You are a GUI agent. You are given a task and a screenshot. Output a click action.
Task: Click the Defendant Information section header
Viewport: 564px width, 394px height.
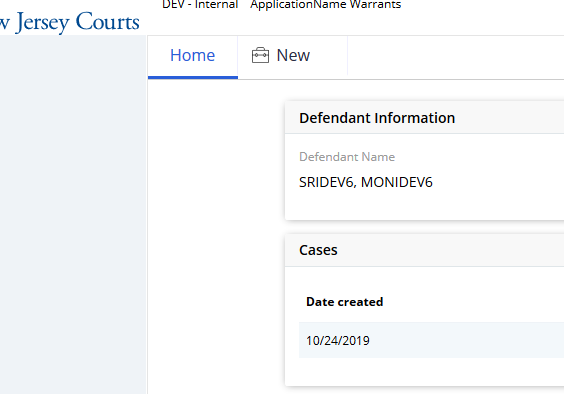coord(424,118)
